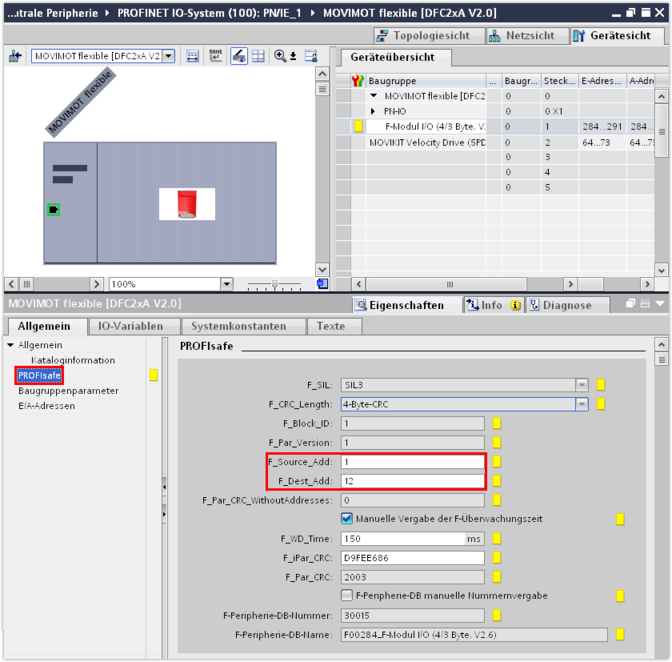Collapse the MOVIMOT flexible row in Geräteübersicht

pyautogui.click(x=374, y=96)
